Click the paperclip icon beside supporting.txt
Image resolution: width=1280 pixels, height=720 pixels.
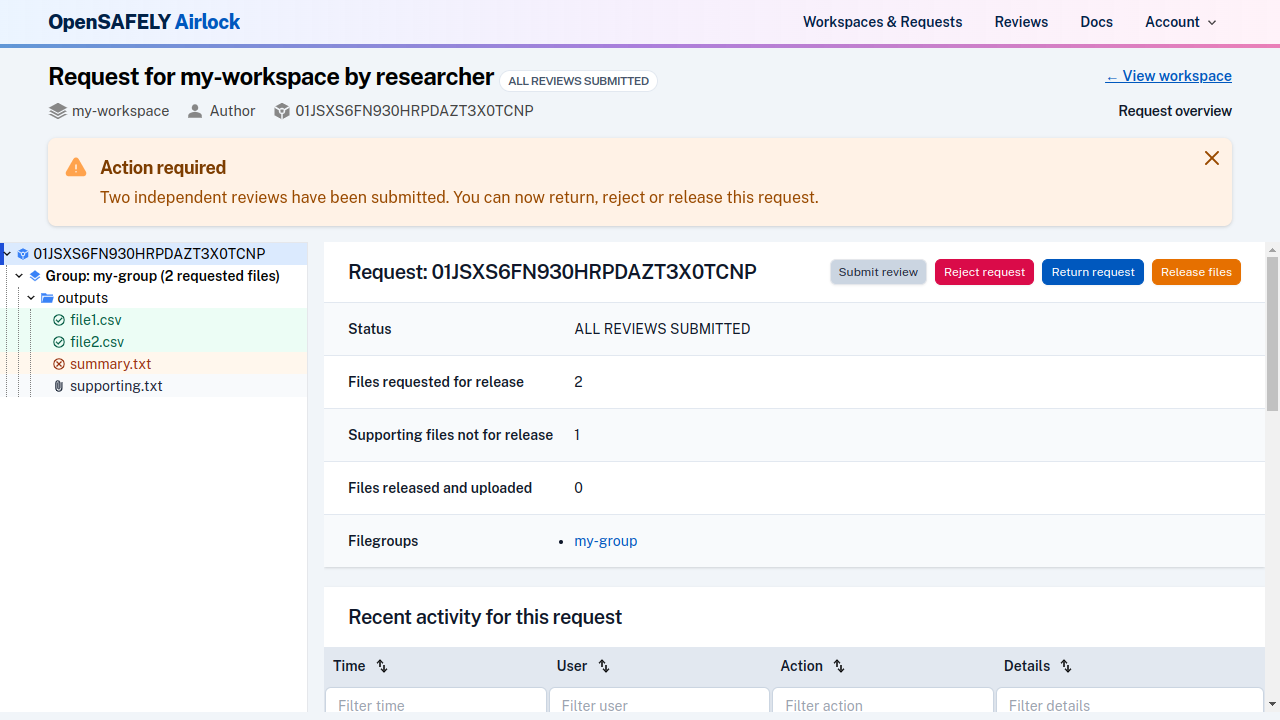(58, 386)
